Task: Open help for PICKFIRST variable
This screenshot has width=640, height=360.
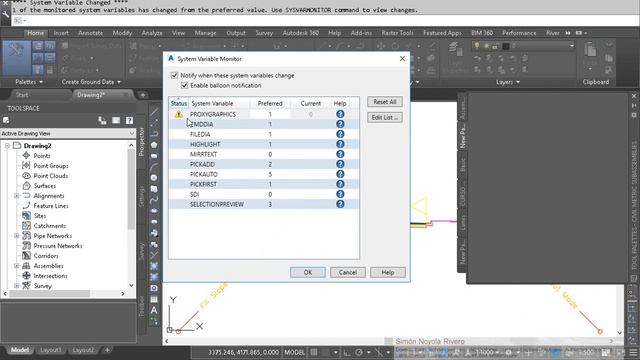Action: (340, 184)
